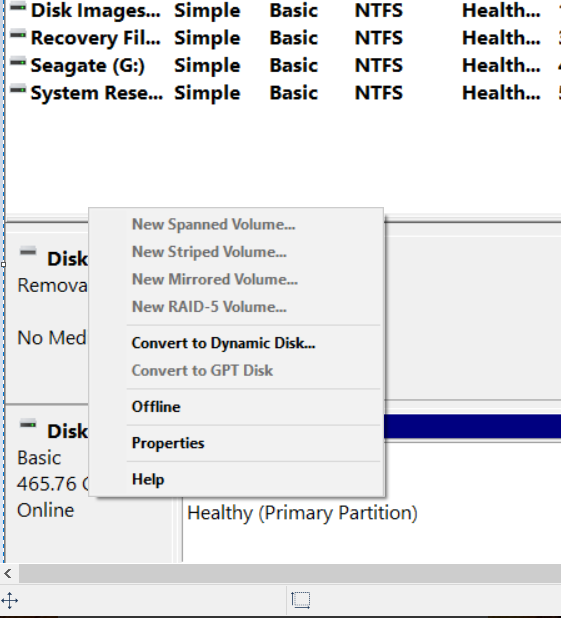Click the Seagate (G:) volume drive icon

point(18,62)
